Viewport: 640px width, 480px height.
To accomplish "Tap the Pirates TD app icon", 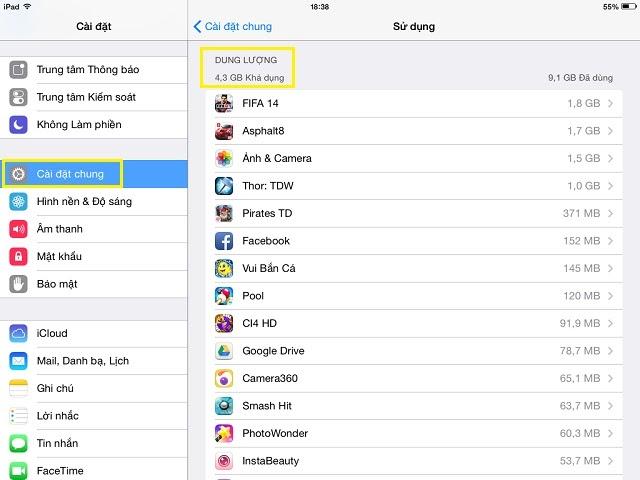I will pos(224,213).
